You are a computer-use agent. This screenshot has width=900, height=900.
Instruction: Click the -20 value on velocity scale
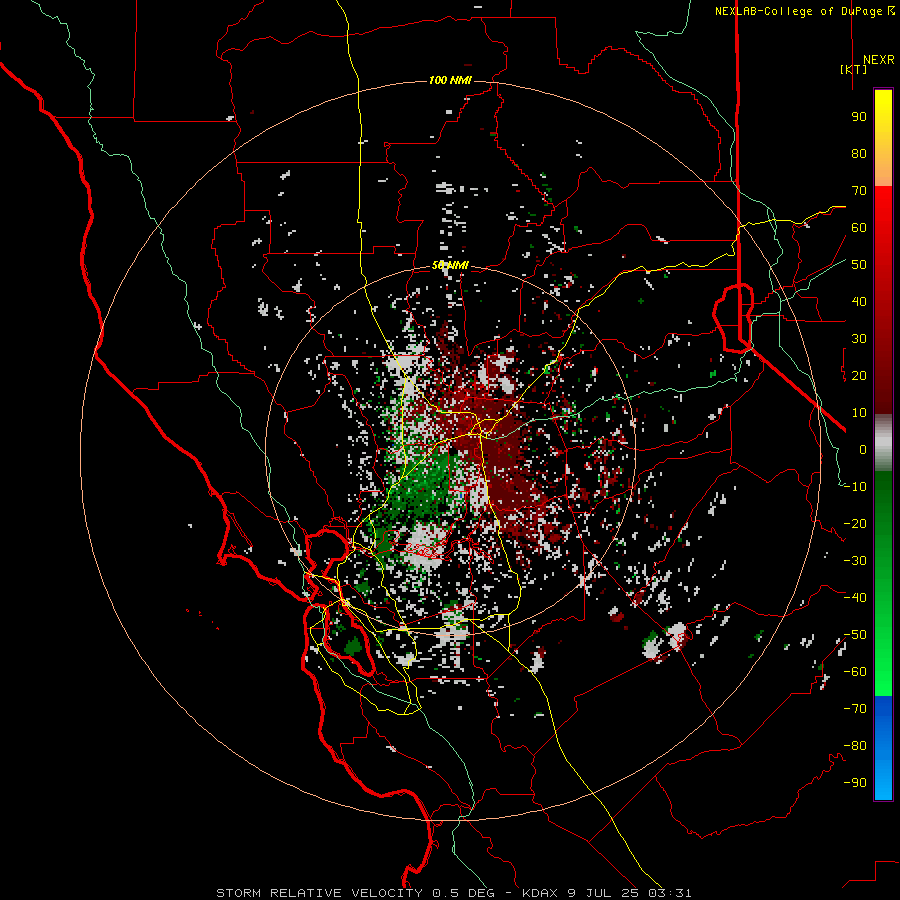pyautogui.click(x=855, y=524)
